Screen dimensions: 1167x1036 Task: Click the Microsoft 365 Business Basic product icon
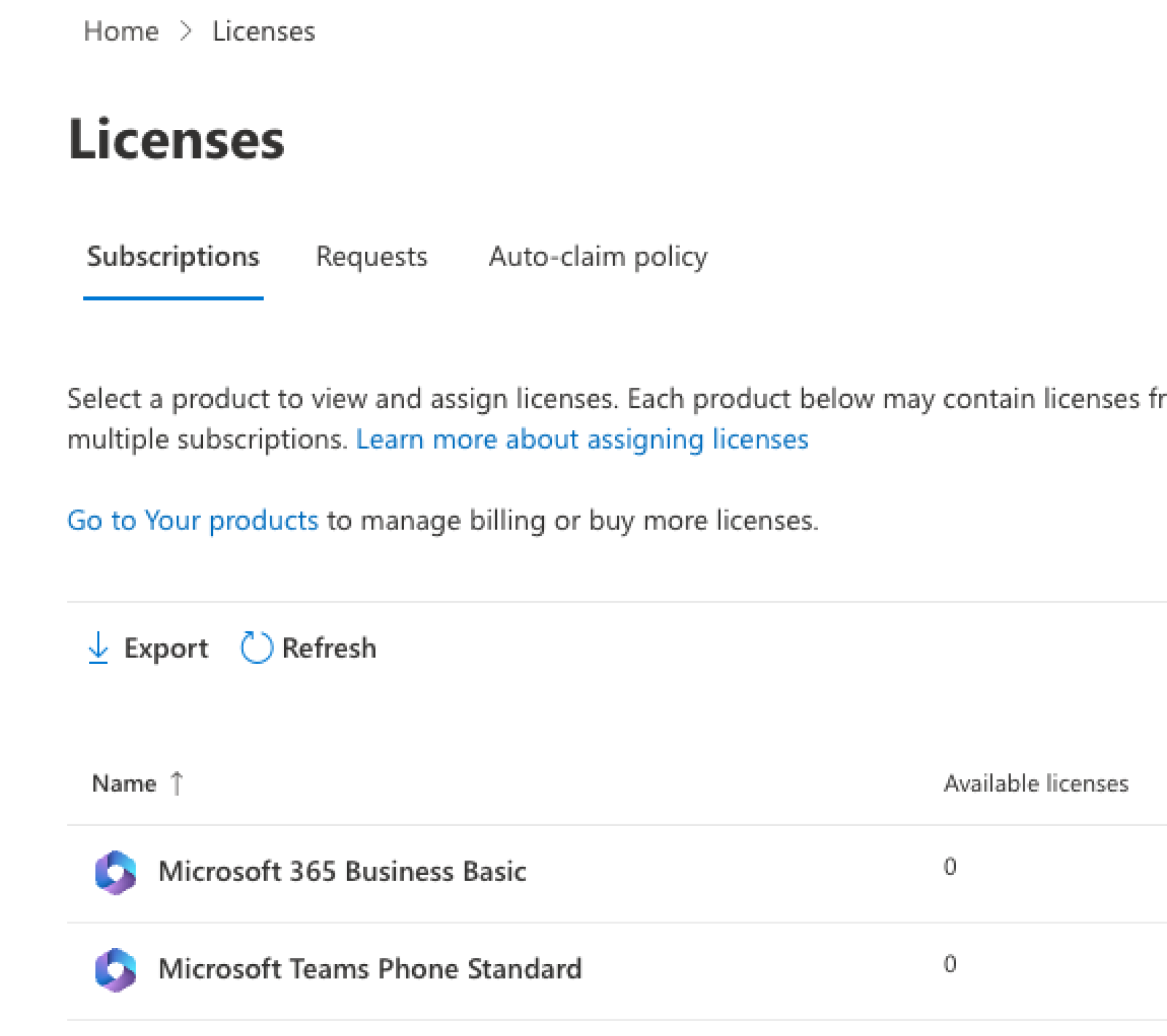(116, 872)
